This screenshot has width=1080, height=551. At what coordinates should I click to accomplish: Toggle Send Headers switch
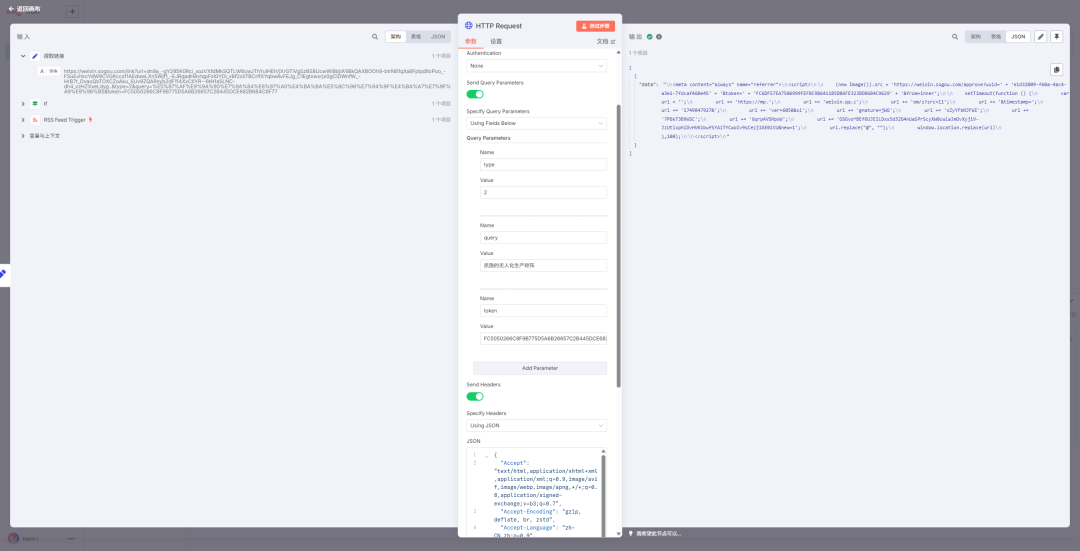475,396
